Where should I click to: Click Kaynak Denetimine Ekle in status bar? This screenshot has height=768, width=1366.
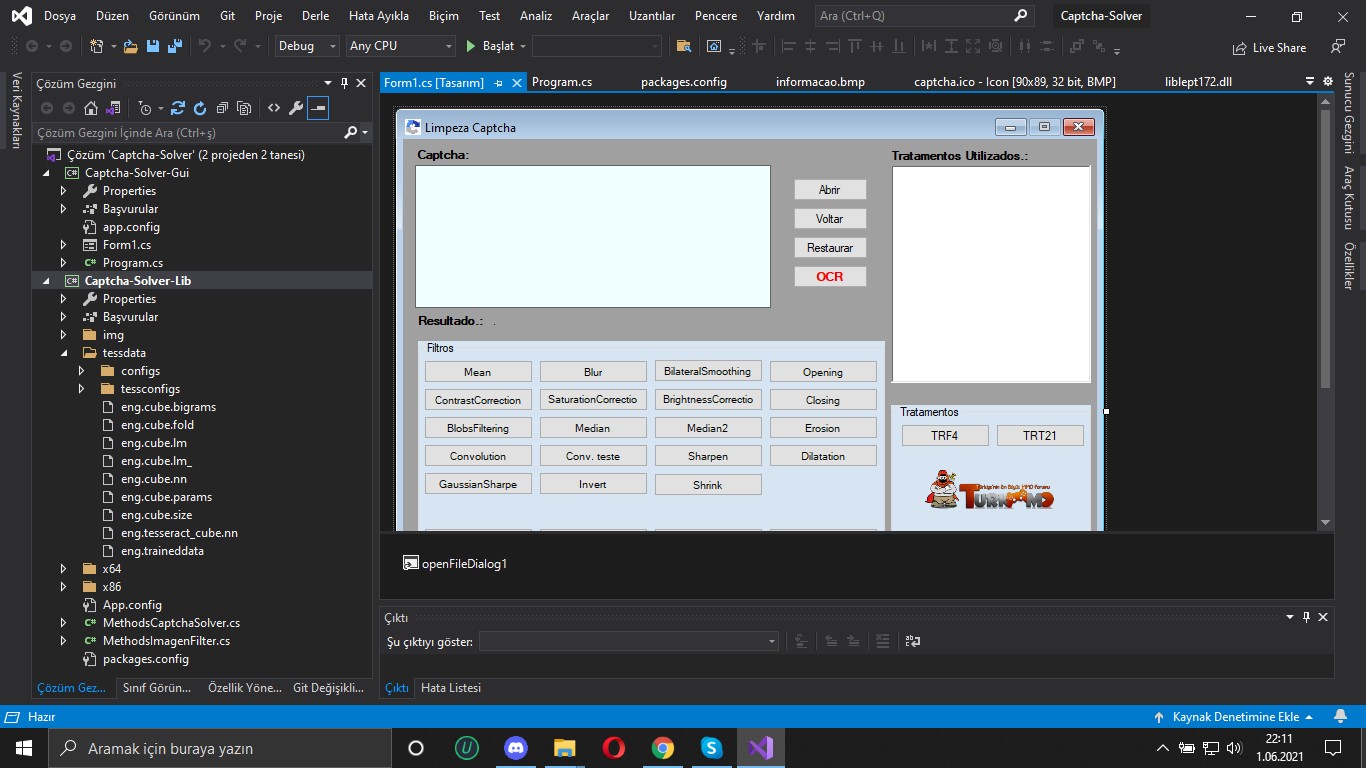pos(1233,717)
